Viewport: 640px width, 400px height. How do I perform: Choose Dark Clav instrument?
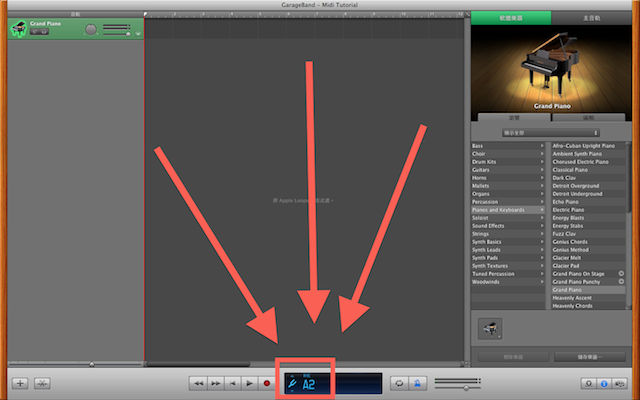click(588, 178)
